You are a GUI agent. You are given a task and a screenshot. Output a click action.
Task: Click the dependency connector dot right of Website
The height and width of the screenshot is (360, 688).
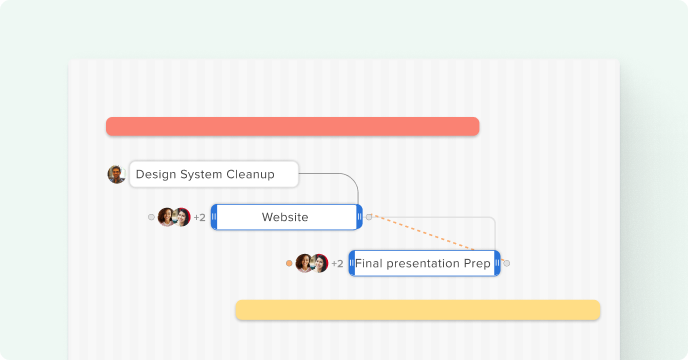369,217
